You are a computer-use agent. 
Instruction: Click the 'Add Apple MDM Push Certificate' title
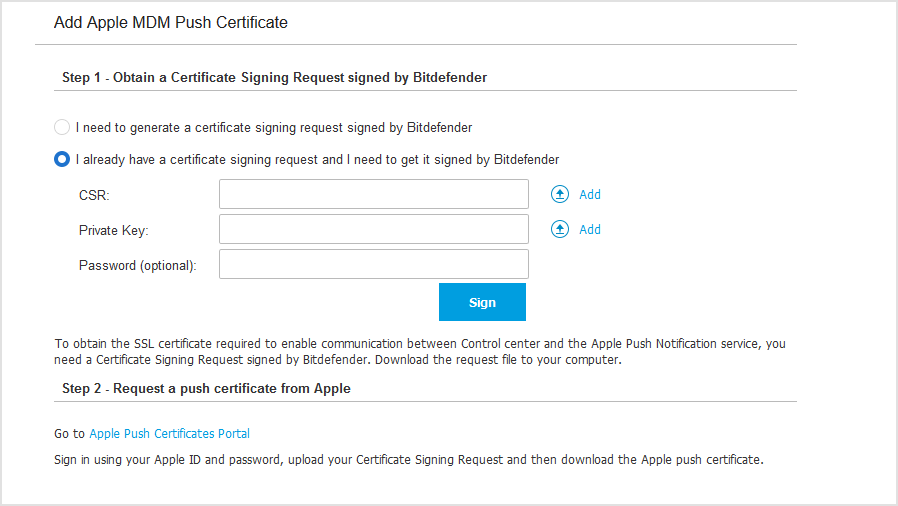tap(170, 22)
